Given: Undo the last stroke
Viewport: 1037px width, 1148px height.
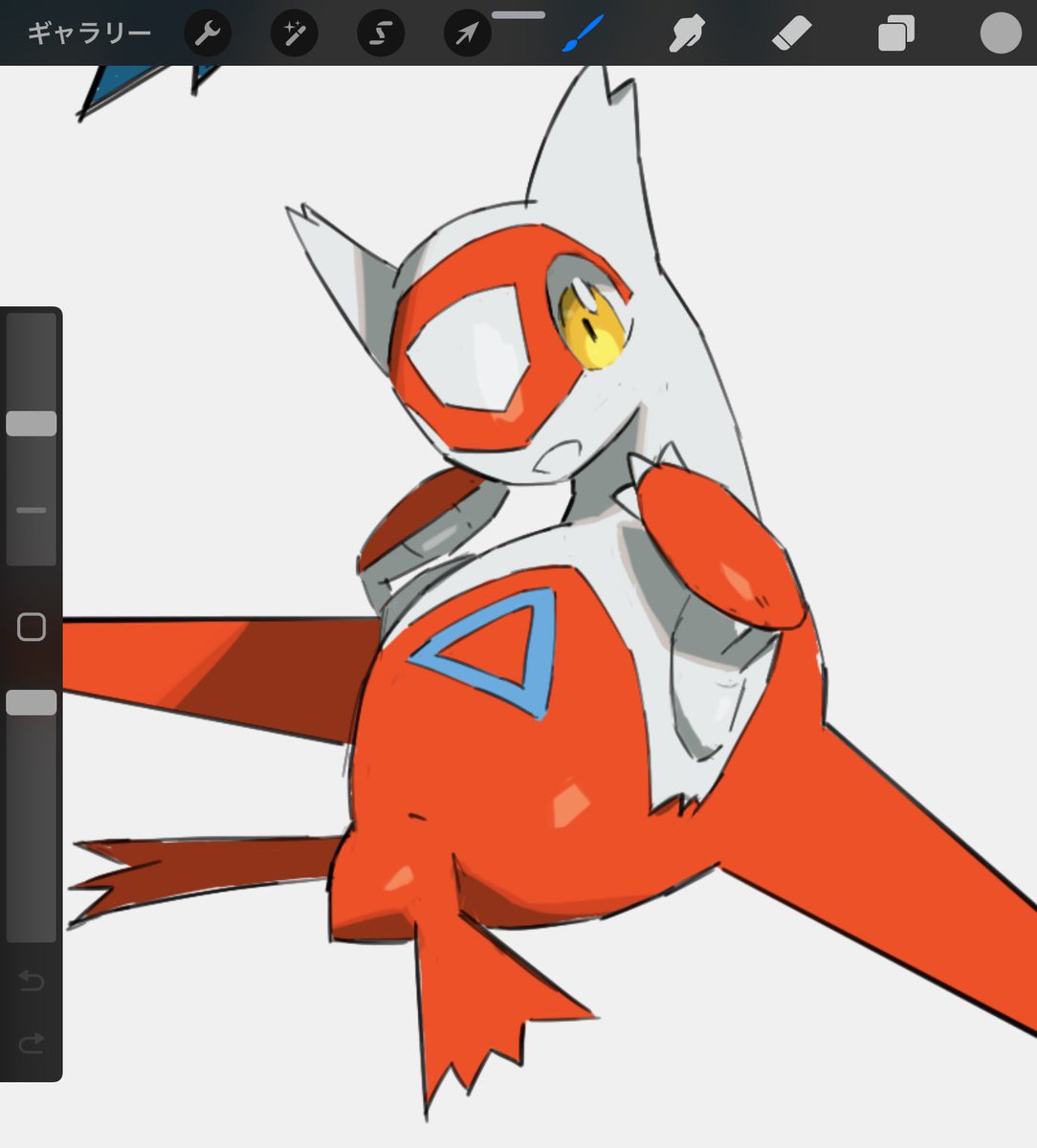Looking at the screenshot, I should tap(32, 981).
